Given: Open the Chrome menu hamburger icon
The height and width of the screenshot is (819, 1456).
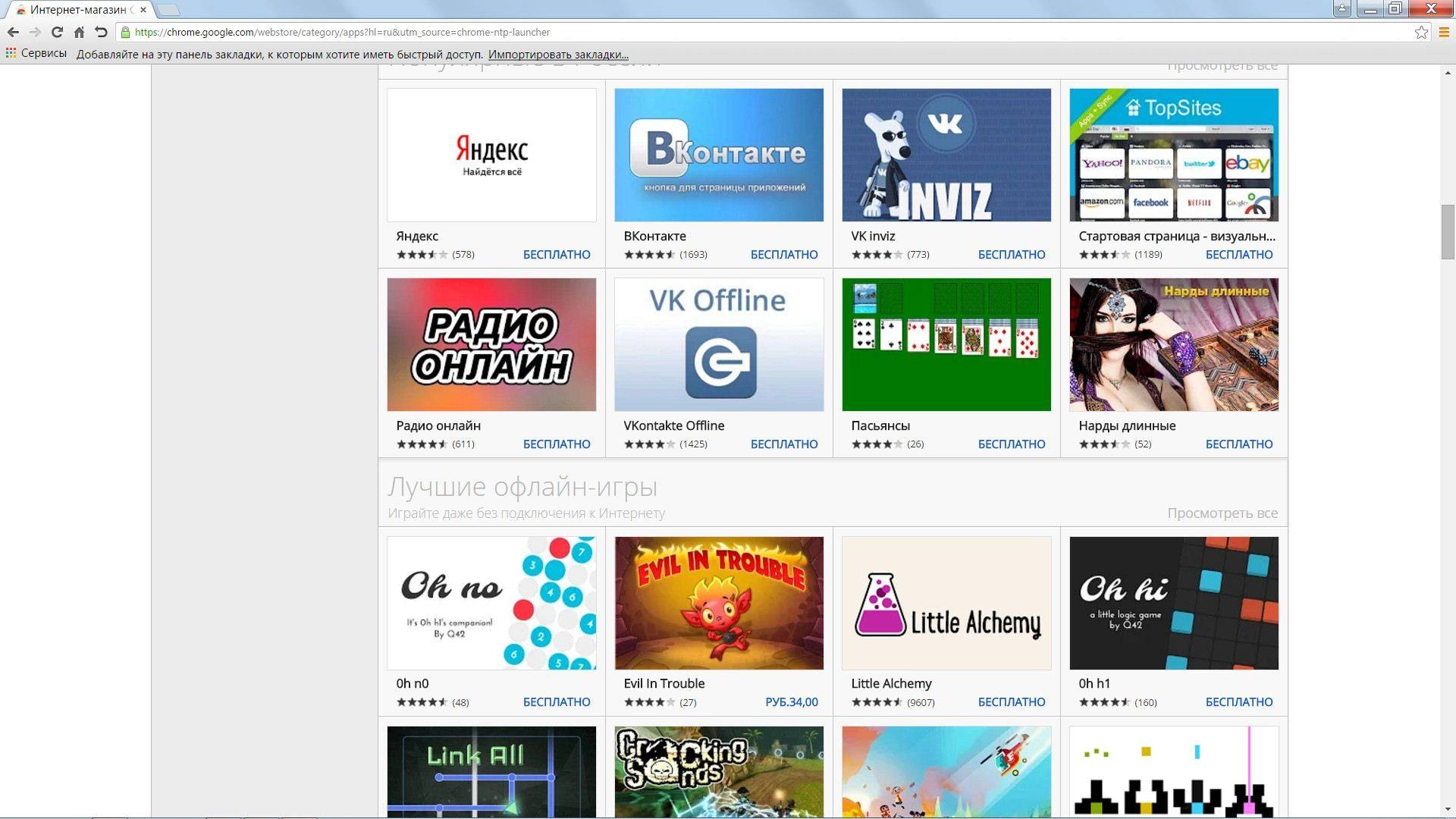Looking at the screenshot, I should click(x=1445, y=32).
